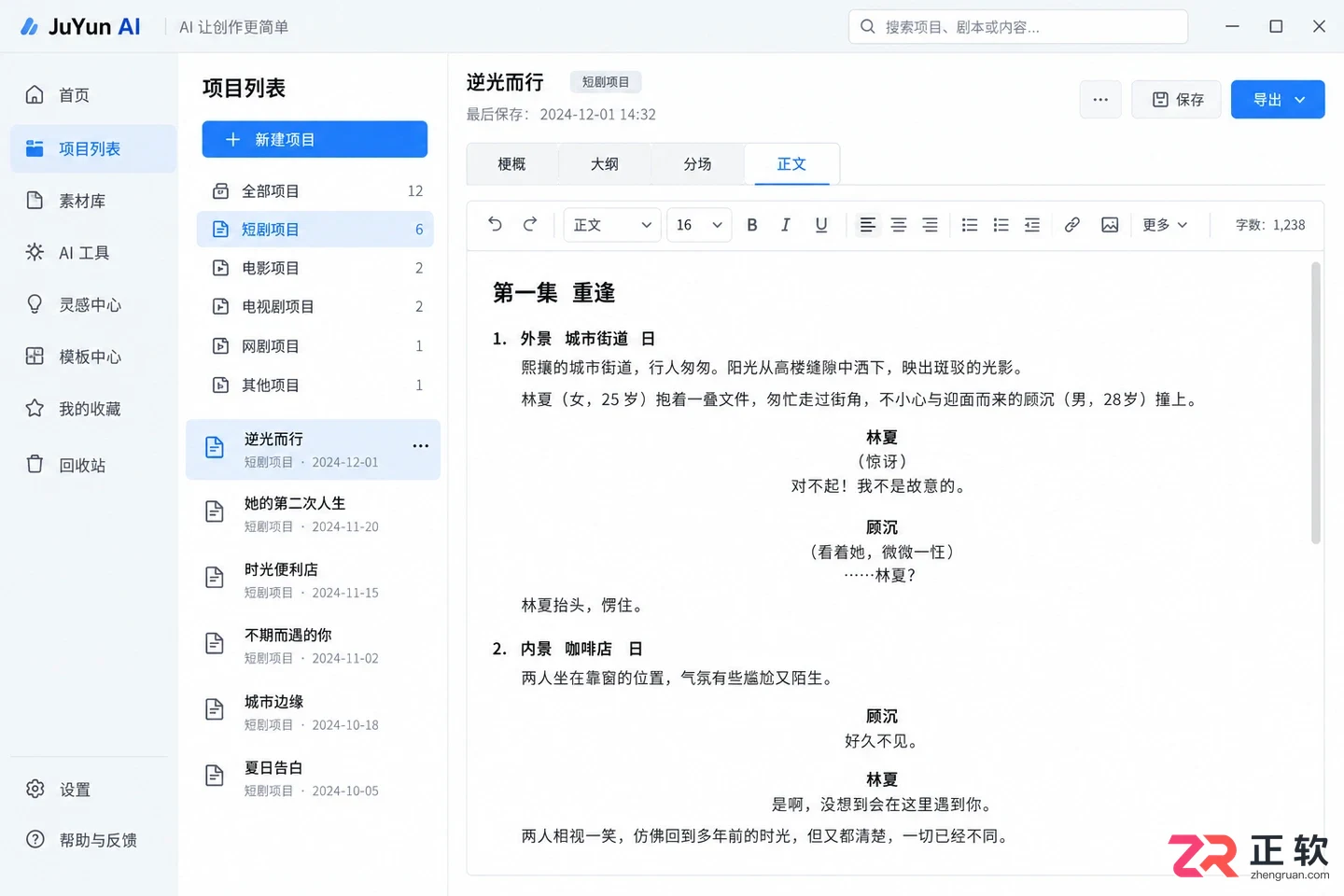
Task: Expand the 更多 toolbar menu
Action: pos(1165,225)
